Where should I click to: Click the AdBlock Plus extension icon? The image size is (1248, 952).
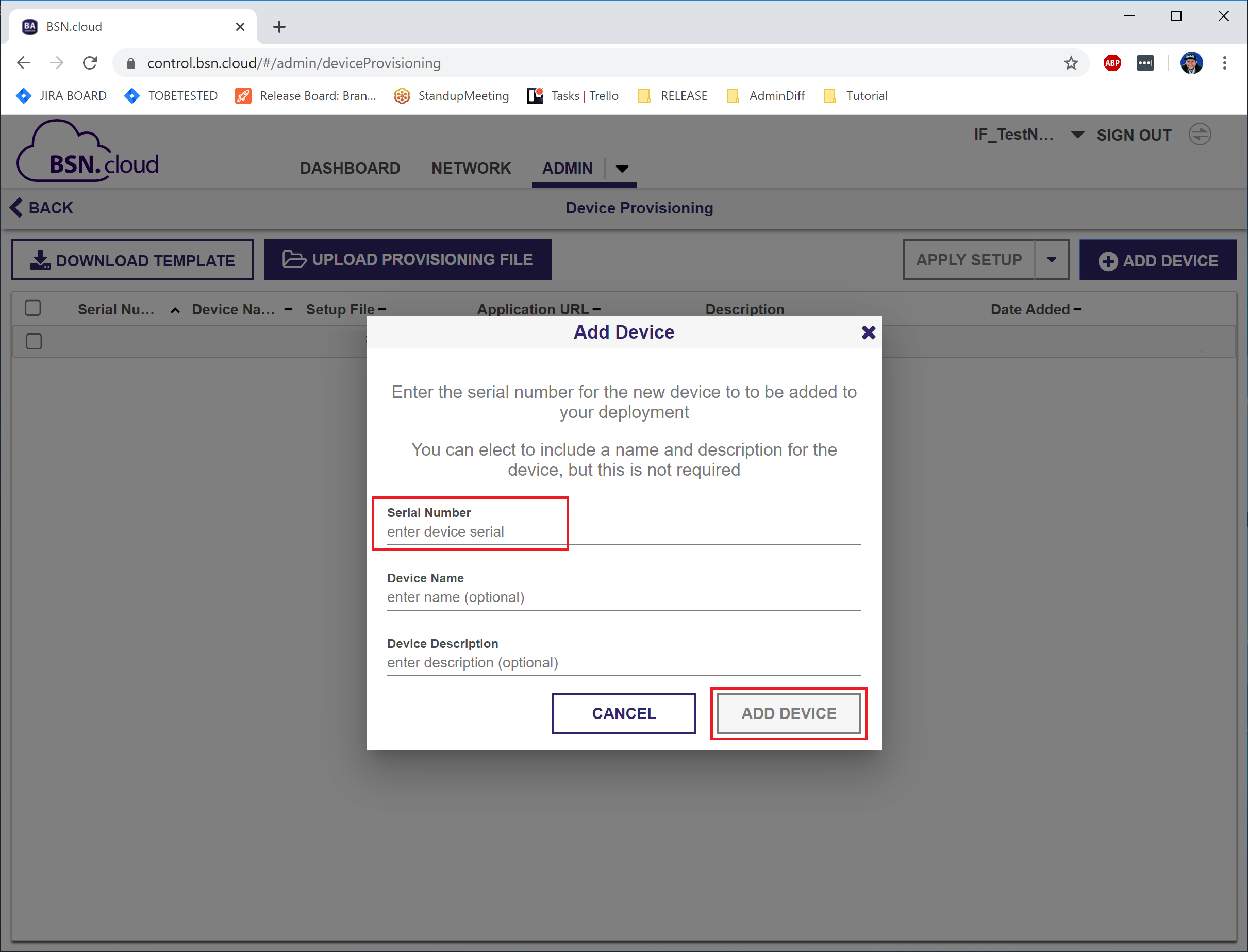point(1111,63)
